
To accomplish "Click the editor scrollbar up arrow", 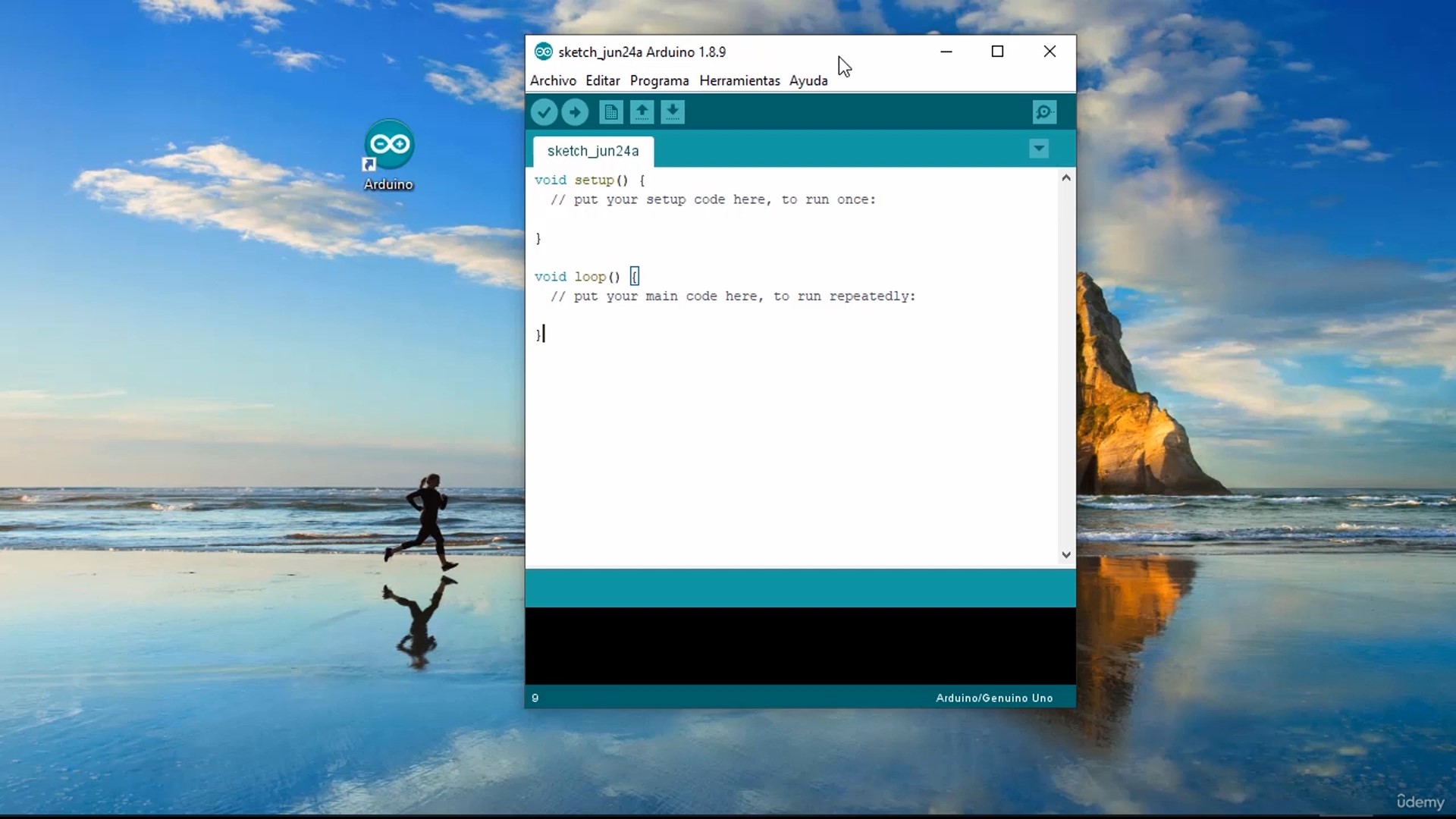I will click(x=1066, y=177).
